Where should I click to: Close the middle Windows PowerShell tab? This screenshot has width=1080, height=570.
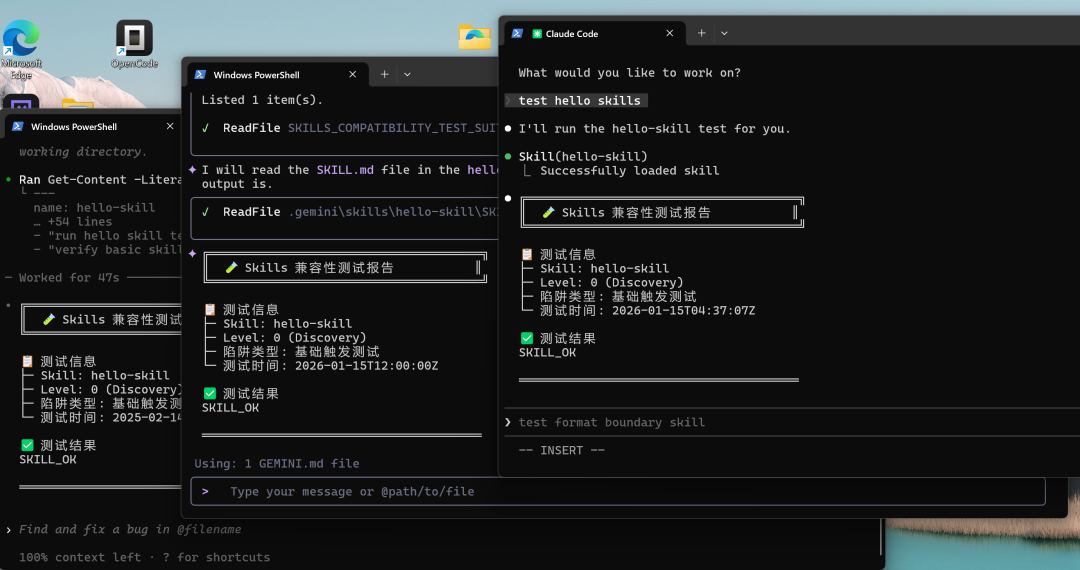tap(353, 74)
